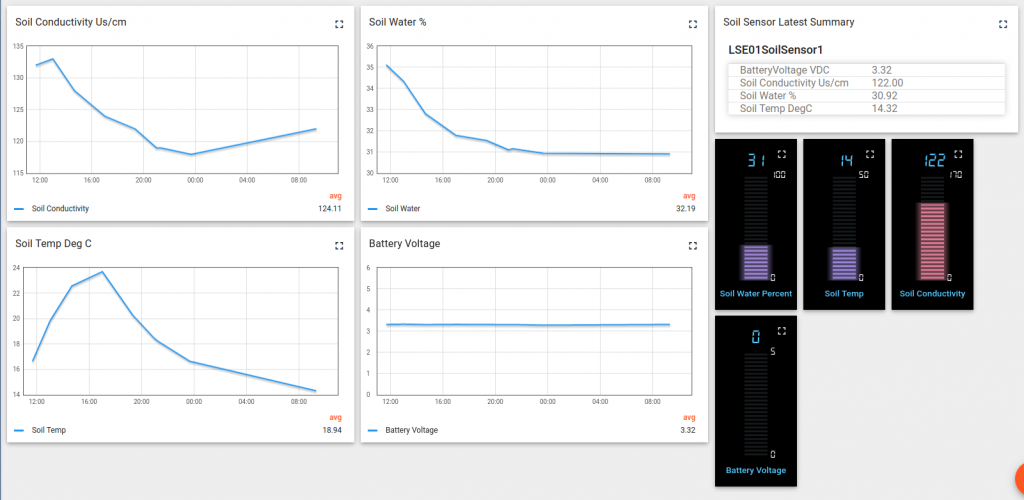Click the red Soil Conductivity gauge bar
Screen dimensions: 1024x500
pos(933,240)
